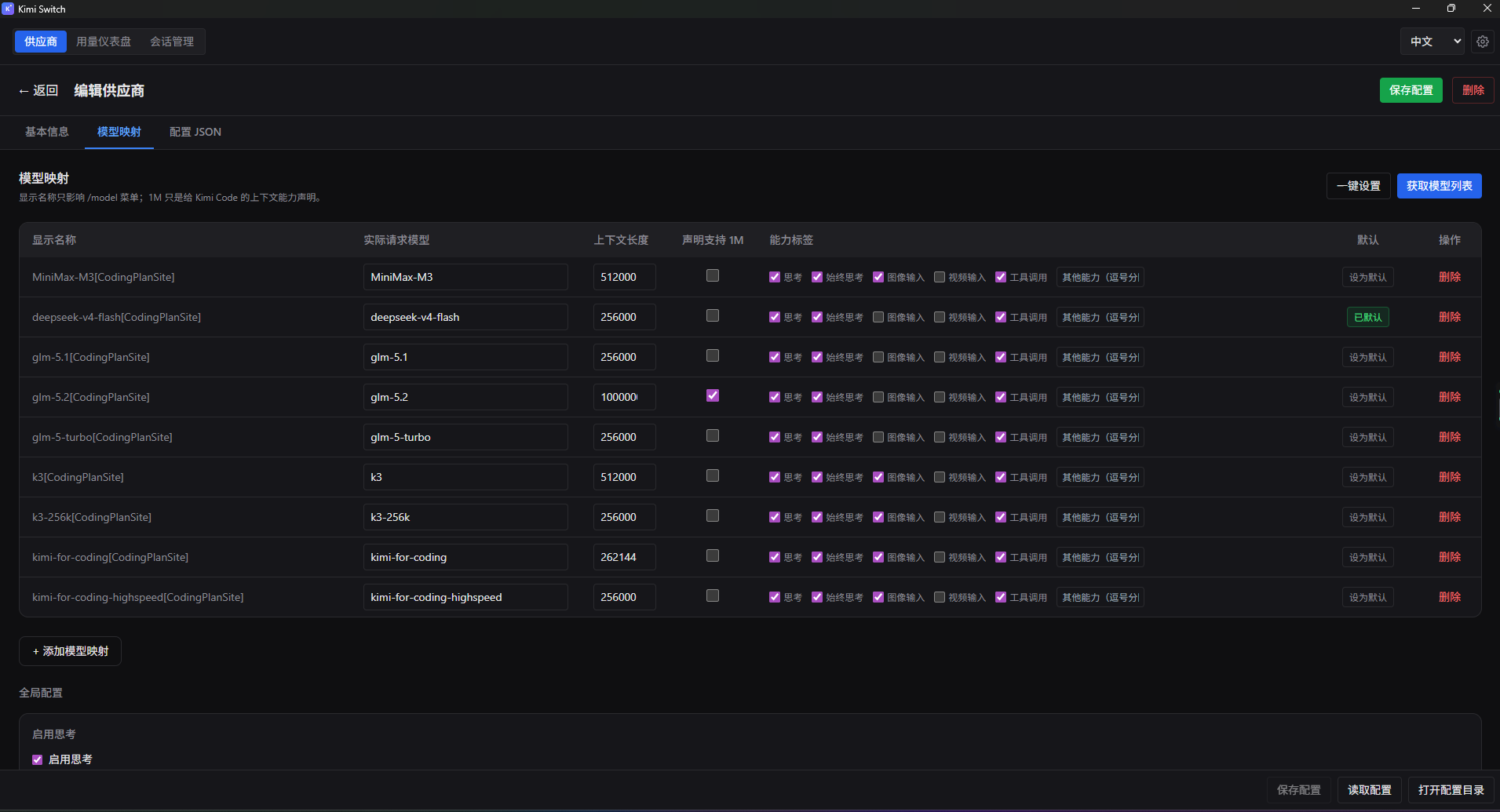
Task: Go back via the 返回 arrow
Action: click(x=38, y=90)
